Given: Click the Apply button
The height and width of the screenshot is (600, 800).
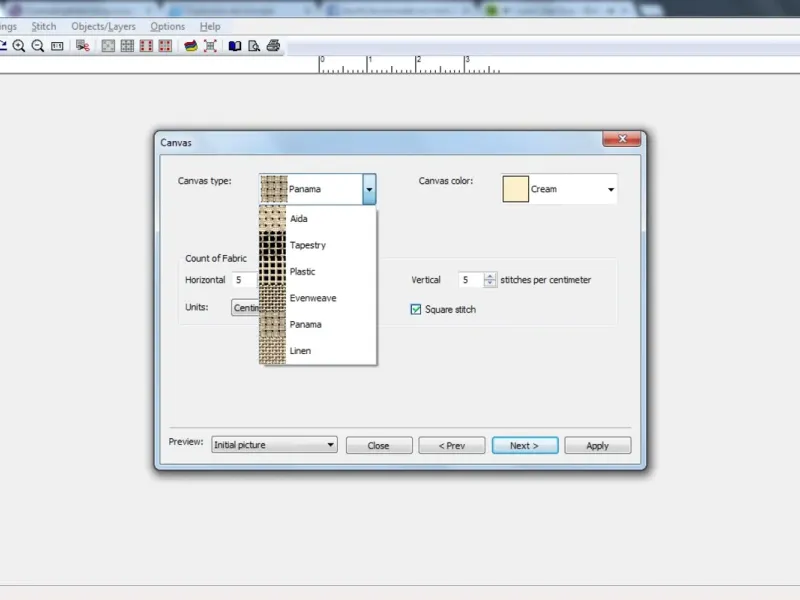Looking at the screenshot, I should (598, 445).
